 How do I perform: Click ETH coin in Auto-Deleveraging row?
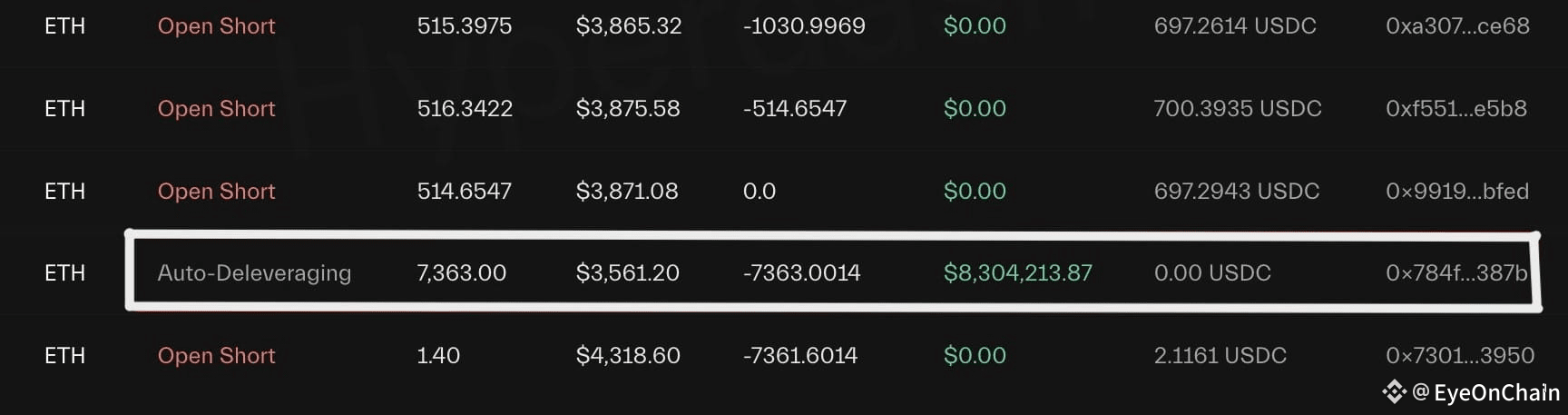tap(64, 273)
